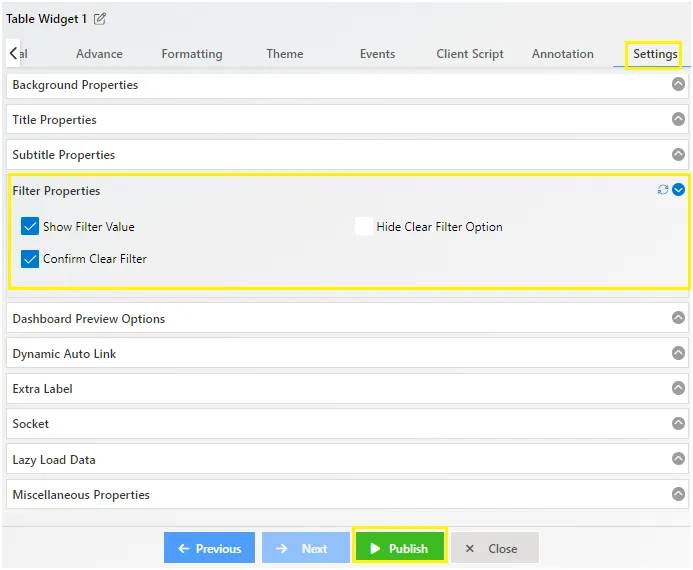Edit the Table Widget 1 title pencil icon
This screenshot has height=570, width=693.
click(100, 19)
